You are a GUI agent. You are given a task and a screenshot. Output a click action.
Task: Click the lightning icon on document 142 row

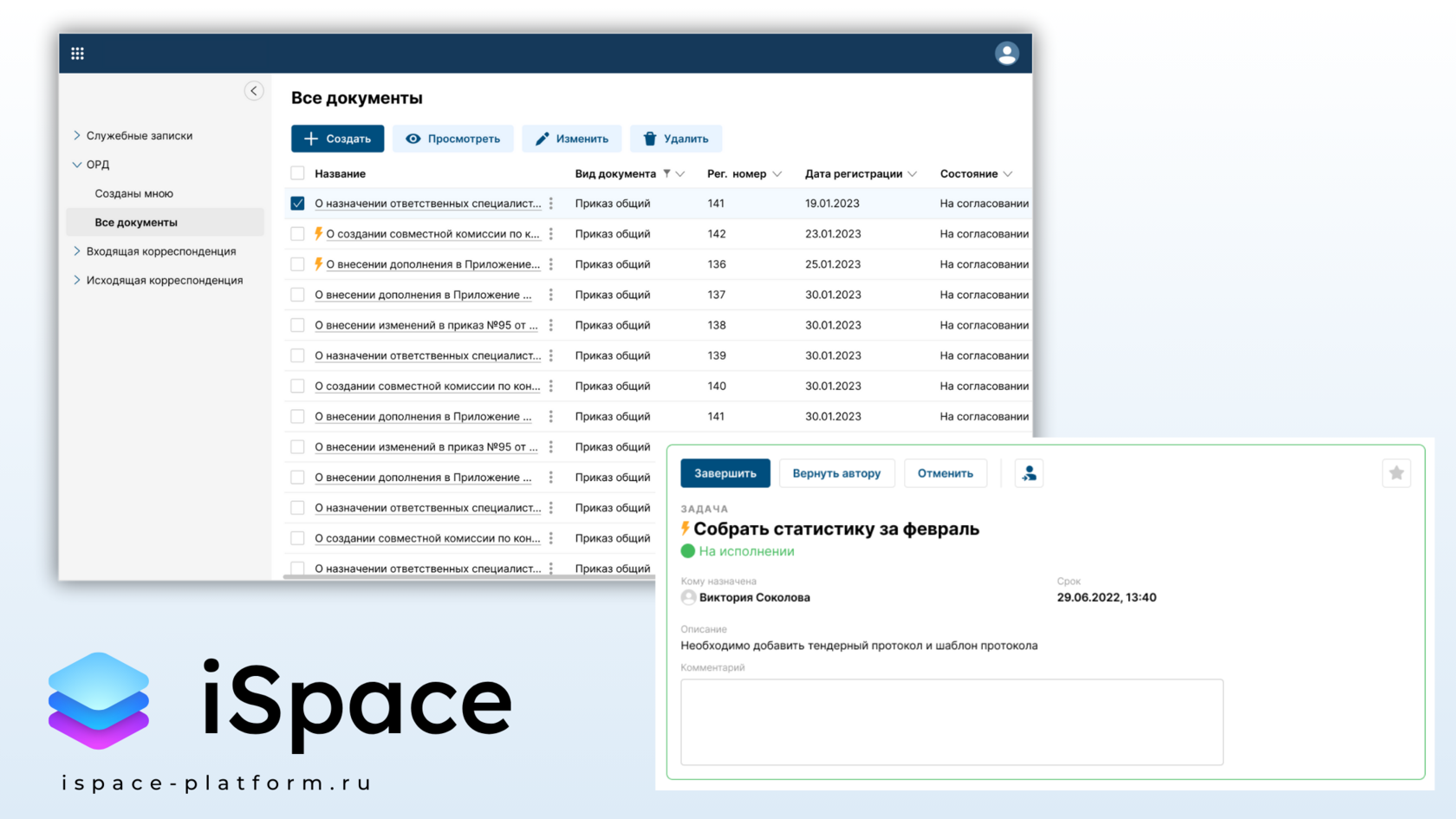(319, 233)
